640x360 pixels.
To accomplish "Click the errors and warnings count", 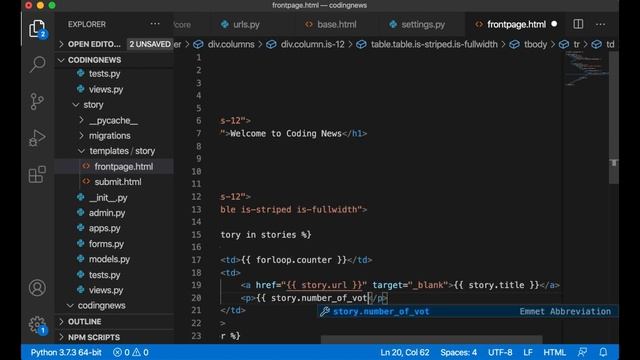I will pos(131,352).
